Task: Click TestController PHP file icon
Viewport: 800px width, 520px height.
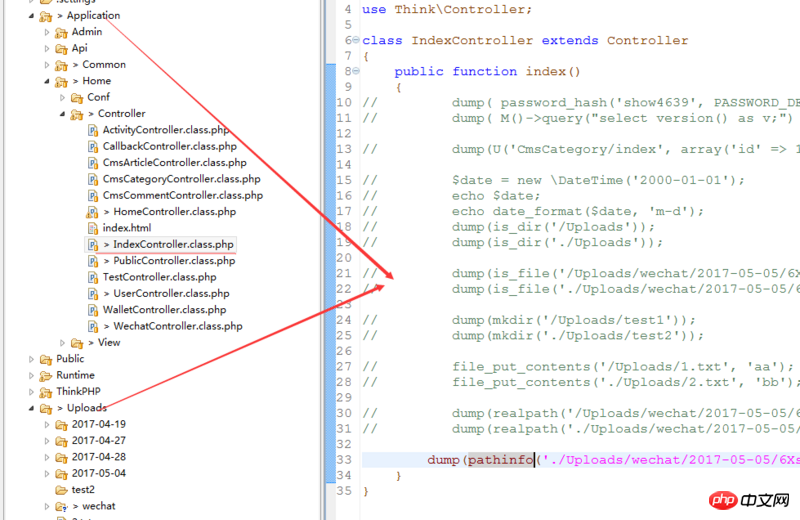Action: click(93, 278)
